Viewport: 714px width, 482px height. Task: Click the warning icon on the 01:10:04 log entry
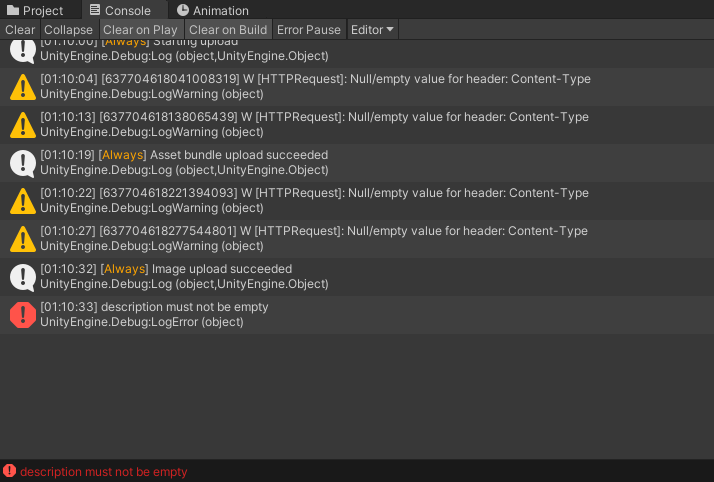(x=22, y=87)
